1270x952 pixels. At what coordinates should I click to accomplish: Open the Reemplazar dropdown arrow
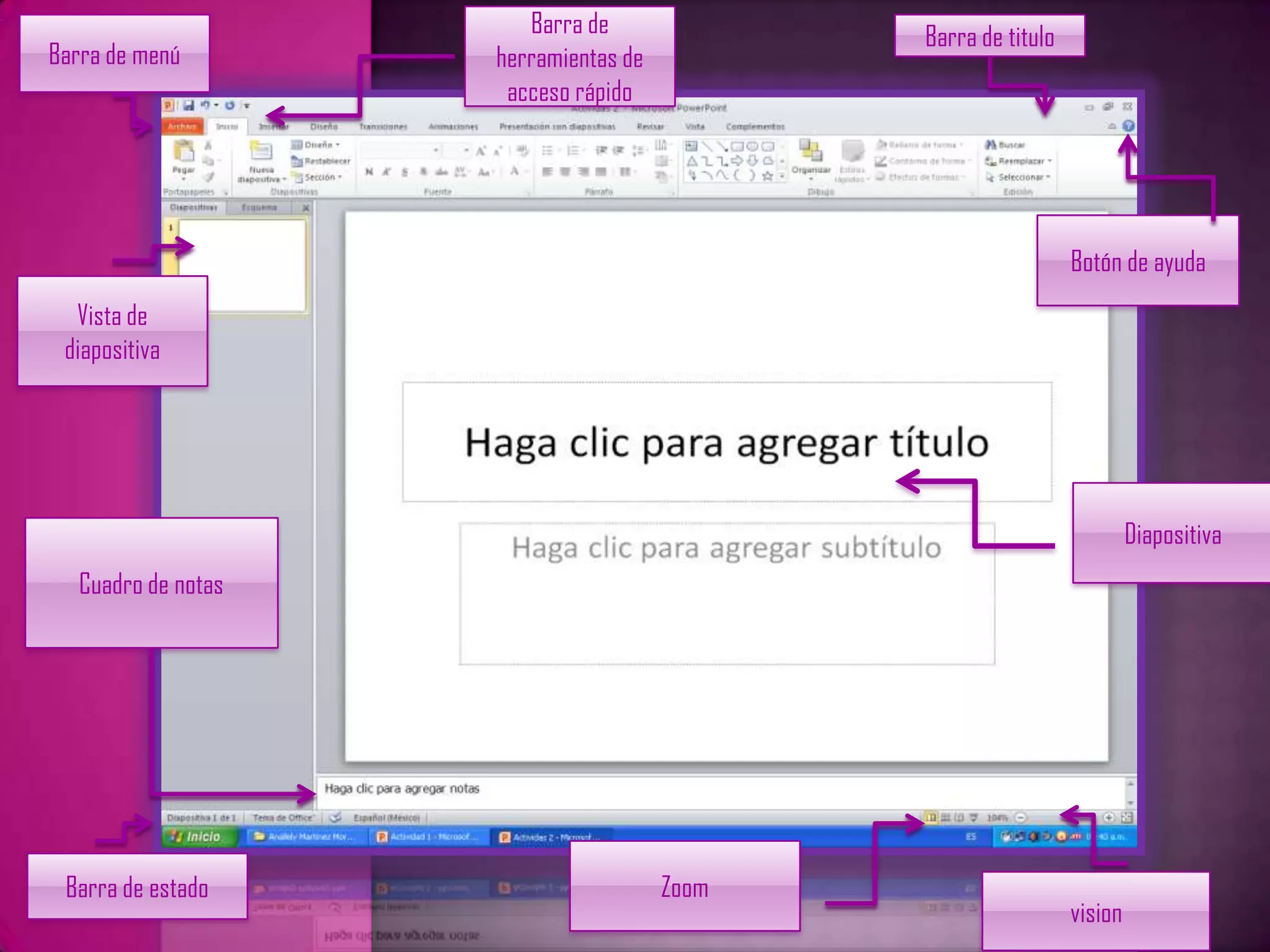(1050, 161)
